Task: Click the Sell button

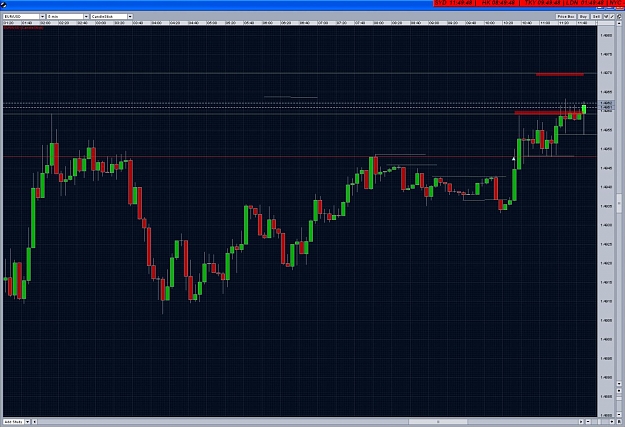Action: click(596, 16)
